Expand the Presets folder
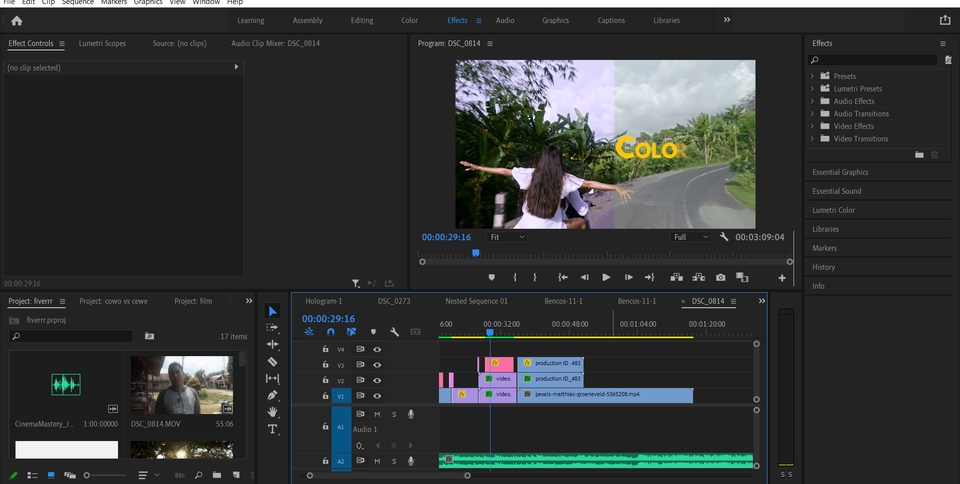Image resolution: width=960 pixels, height=484 pixels. click(812, 76)
